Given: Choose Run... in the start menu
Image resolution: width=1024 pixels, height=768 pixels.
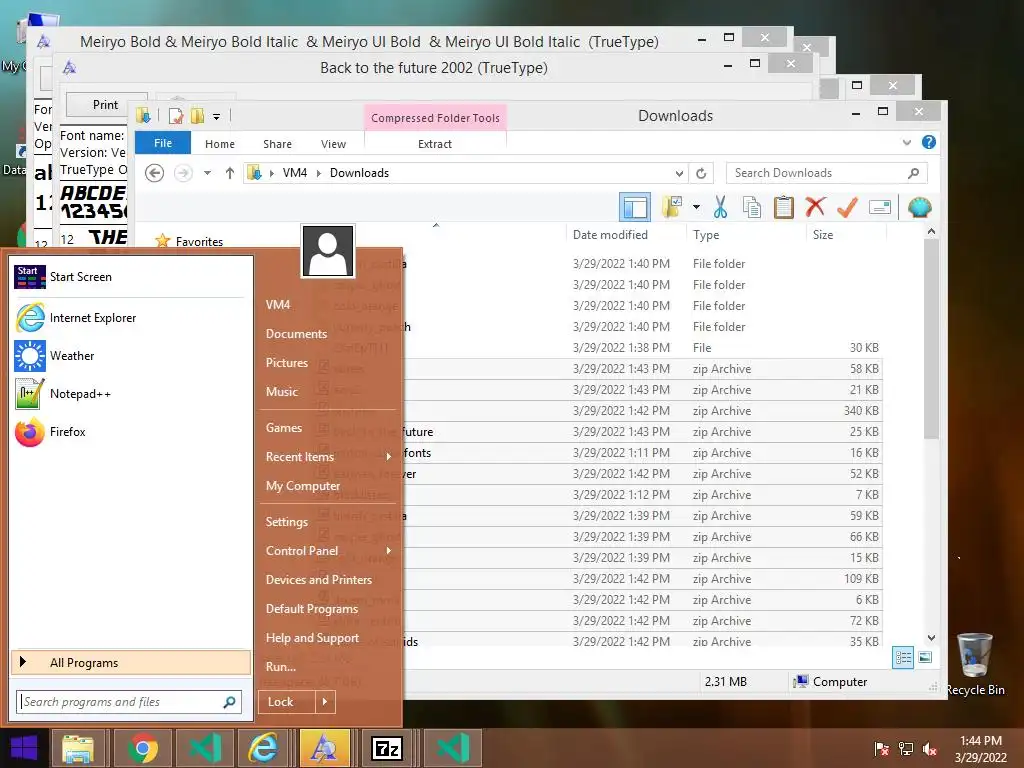Looking at the screenshot, I should (x=281, y=667).
